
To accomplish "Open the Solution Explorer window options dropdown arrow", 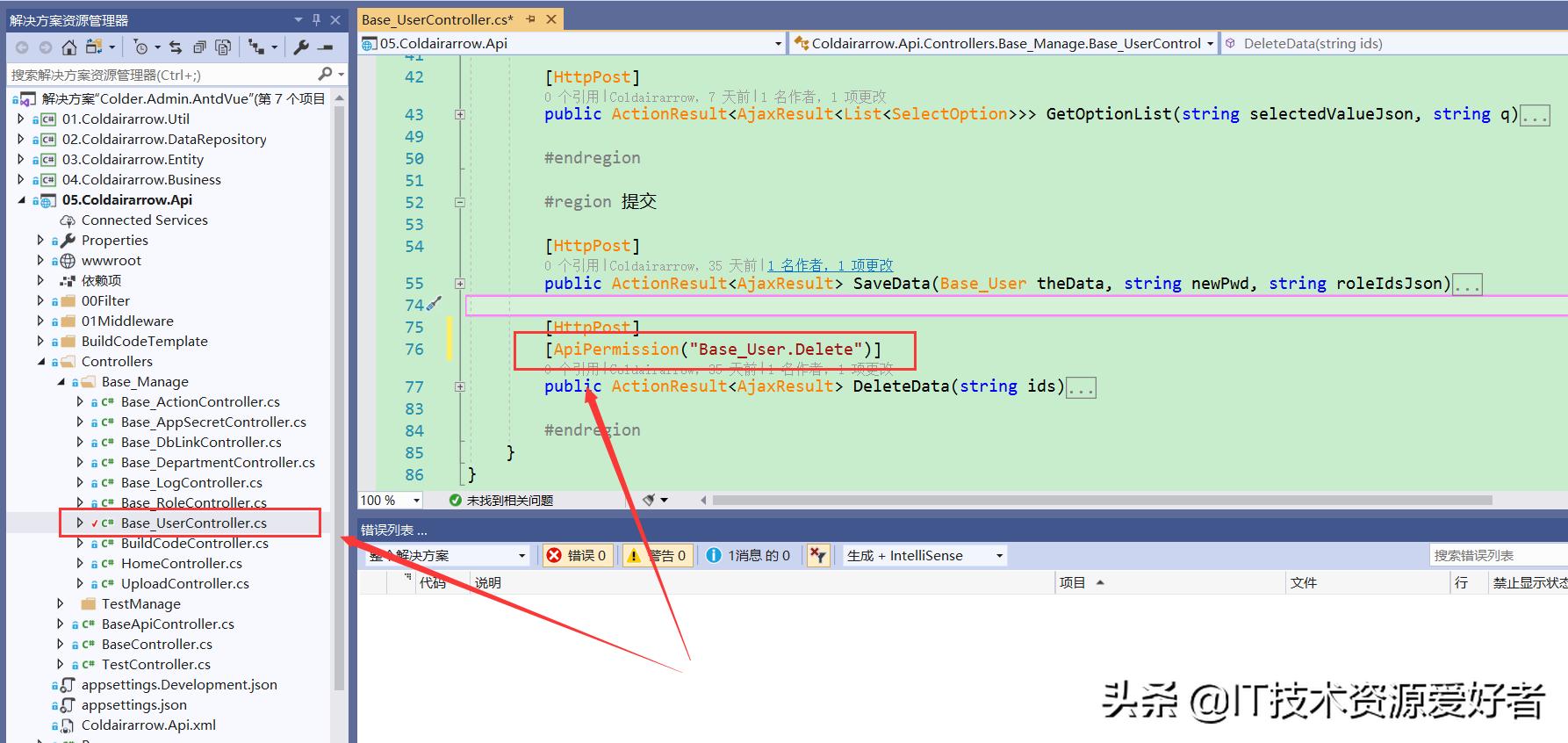I will [x=298, y=19].
